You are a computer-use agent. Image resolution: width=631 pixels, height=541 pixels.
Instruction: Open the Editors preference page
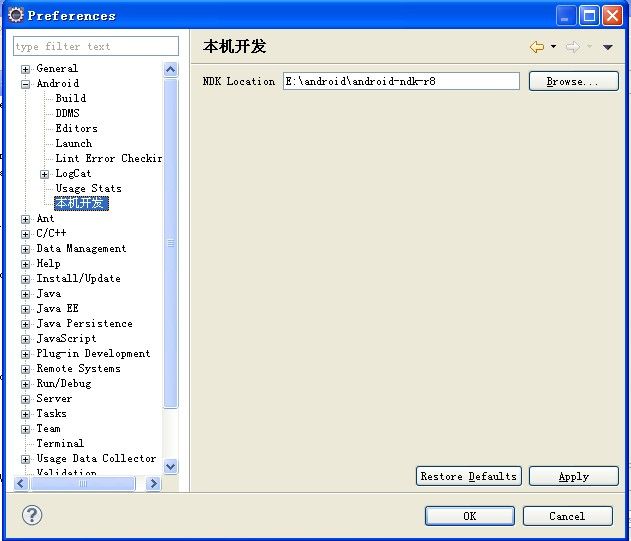coord(76,128)
